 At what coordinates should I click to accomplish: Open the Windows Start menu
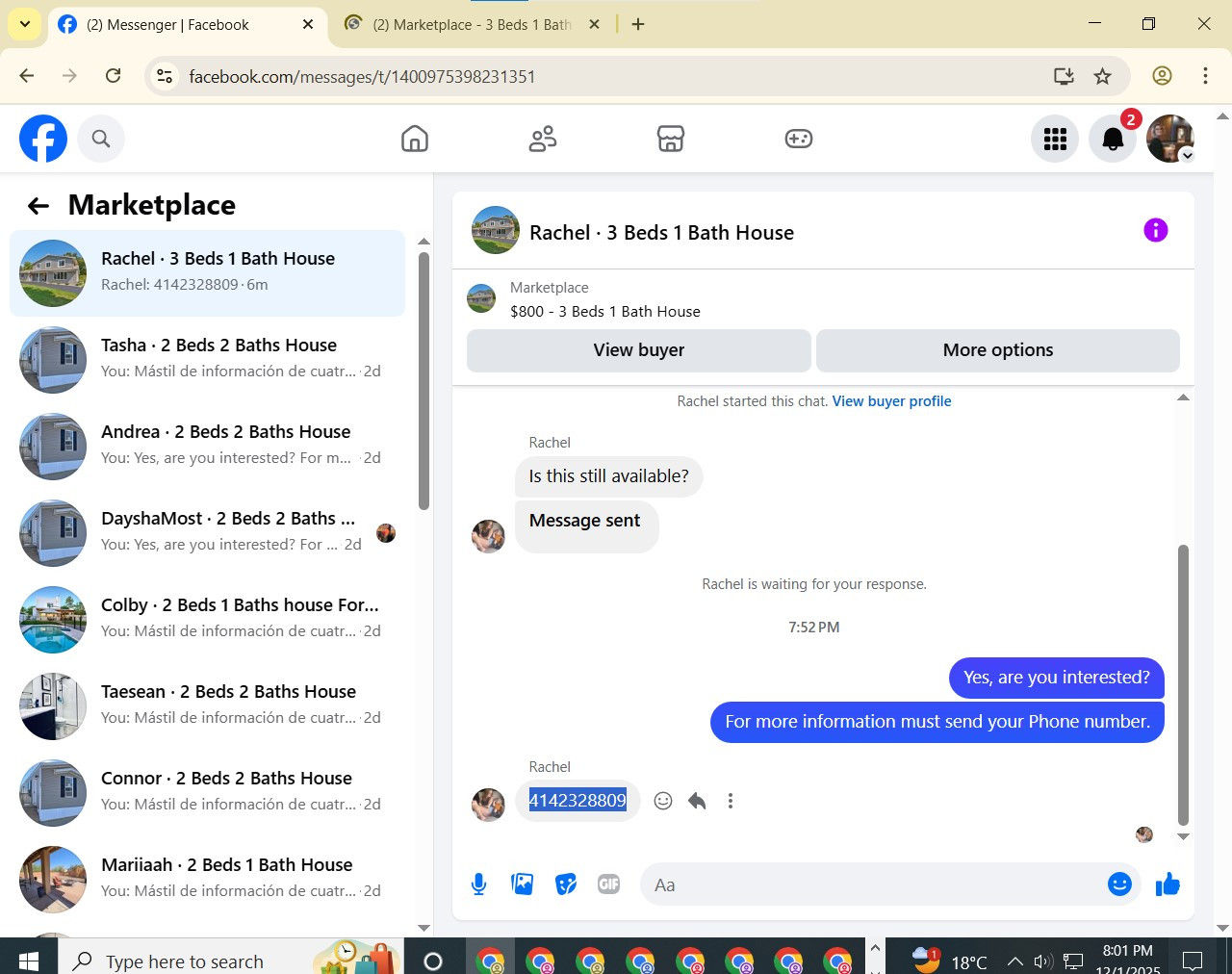click(x=28, y=961)
